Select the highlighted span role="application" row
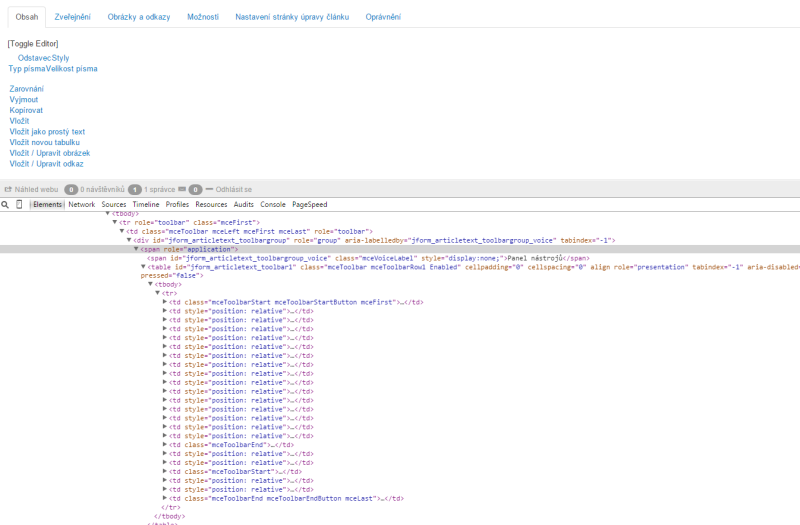The width and height of the screenshot is (800, 525). tap(400, 249)
